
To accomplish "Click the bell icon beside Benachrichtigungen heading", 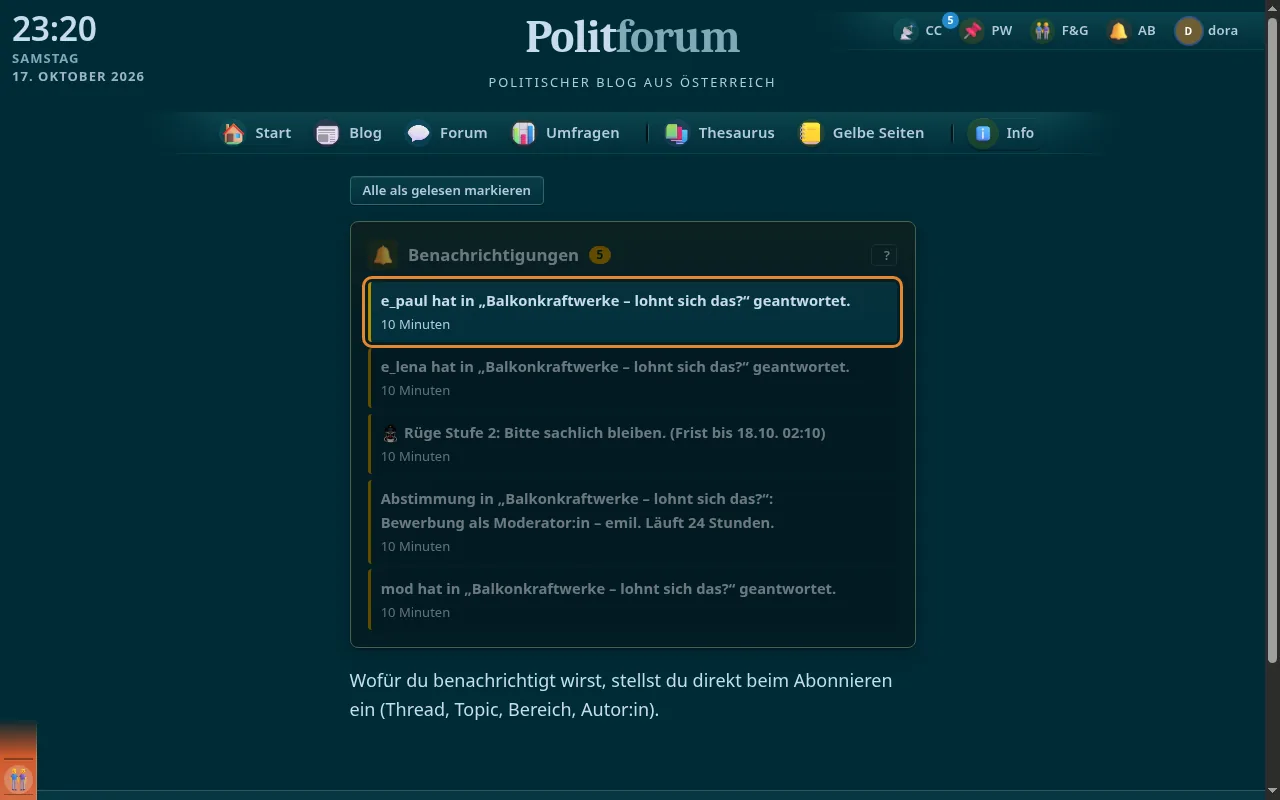I will click(382, 255).
